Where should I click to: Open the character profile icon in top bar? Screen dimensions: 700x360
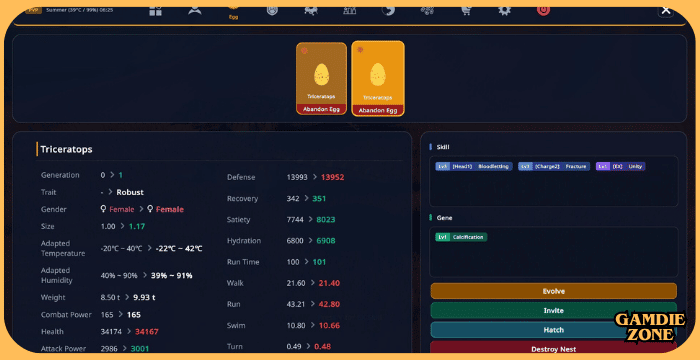(x=195, y=11)
